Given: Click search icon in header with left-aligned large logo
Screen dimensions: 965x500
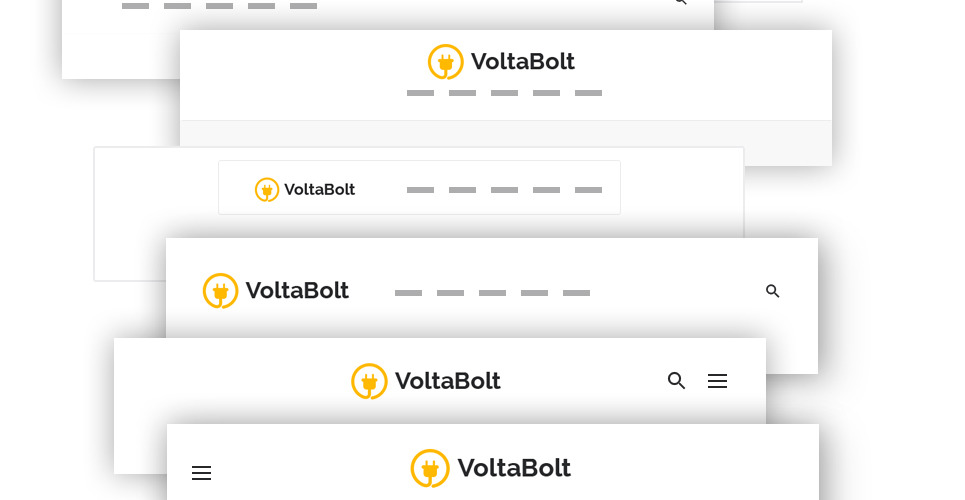Looking at the screenshot, I should (772, 291).
